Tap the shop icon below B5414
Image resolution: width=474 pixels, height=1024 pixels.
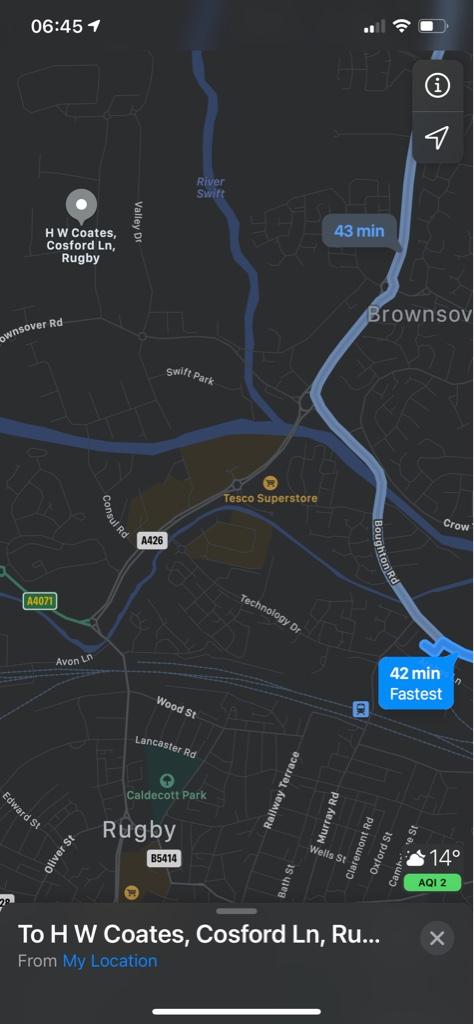[x=131, y=892]
